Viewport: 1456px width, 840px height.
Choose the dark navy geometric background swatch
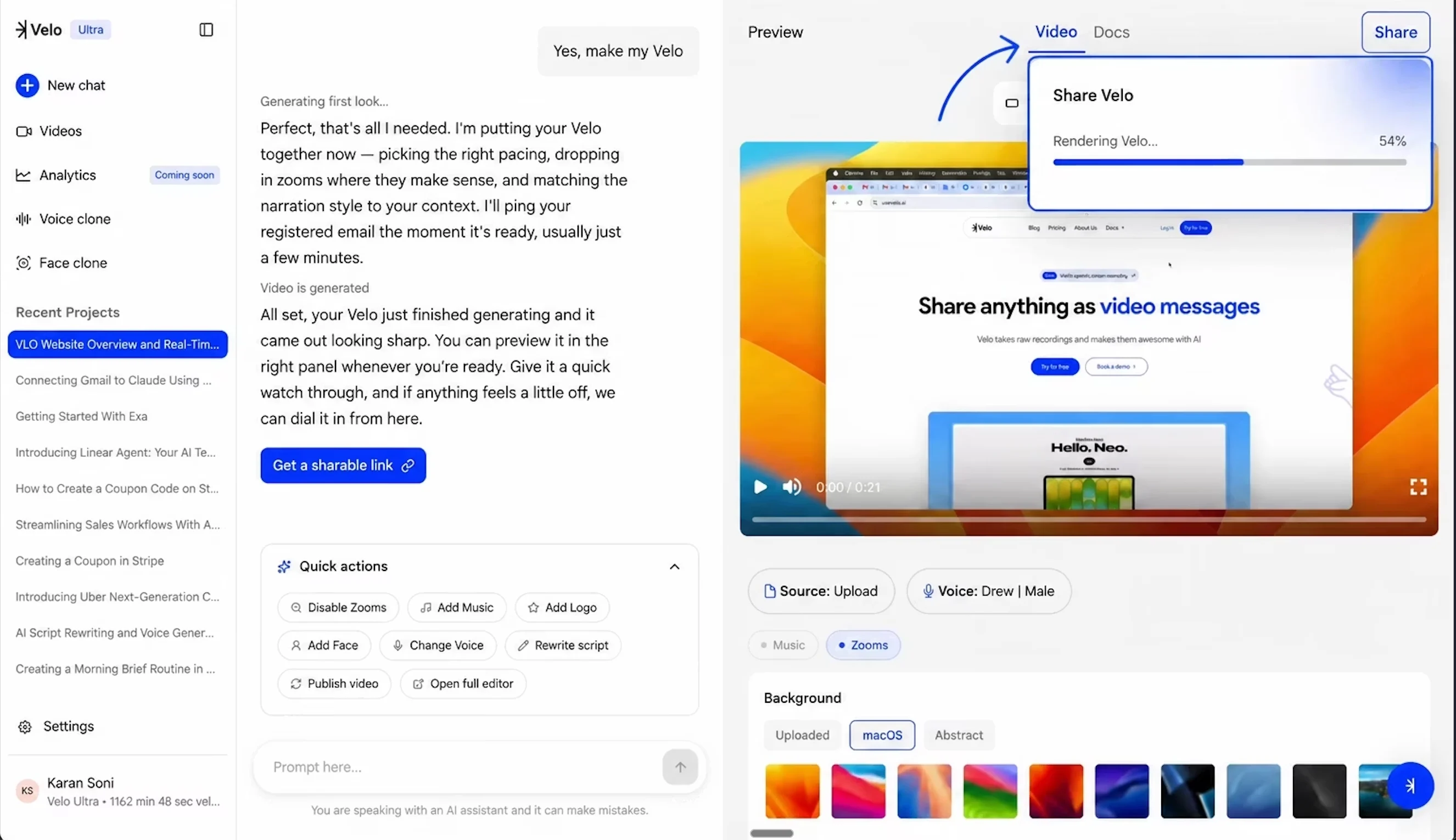[1188, 791]
